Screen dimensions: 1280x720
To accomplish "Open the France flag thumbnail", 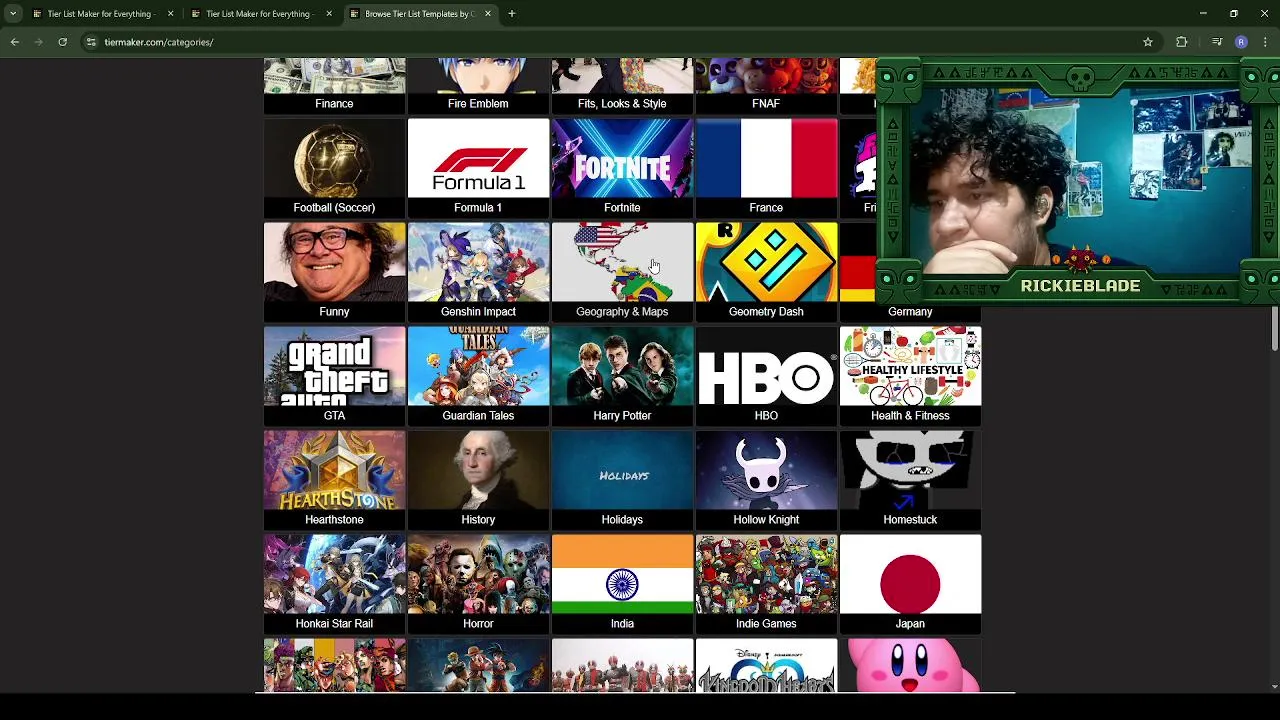I will click(x=766, y=158).
